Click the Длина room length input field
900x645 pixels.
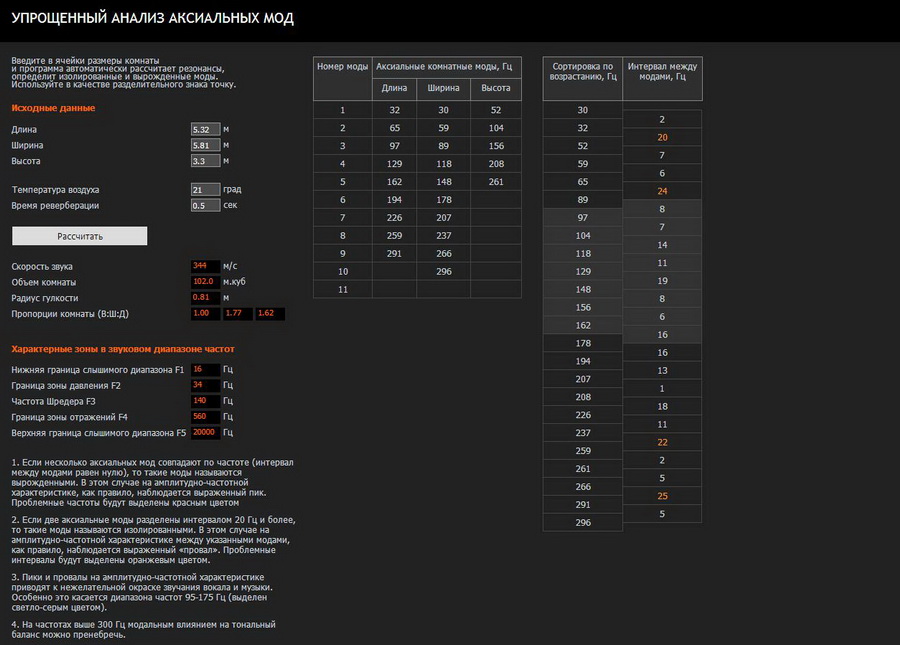(205, 130)
